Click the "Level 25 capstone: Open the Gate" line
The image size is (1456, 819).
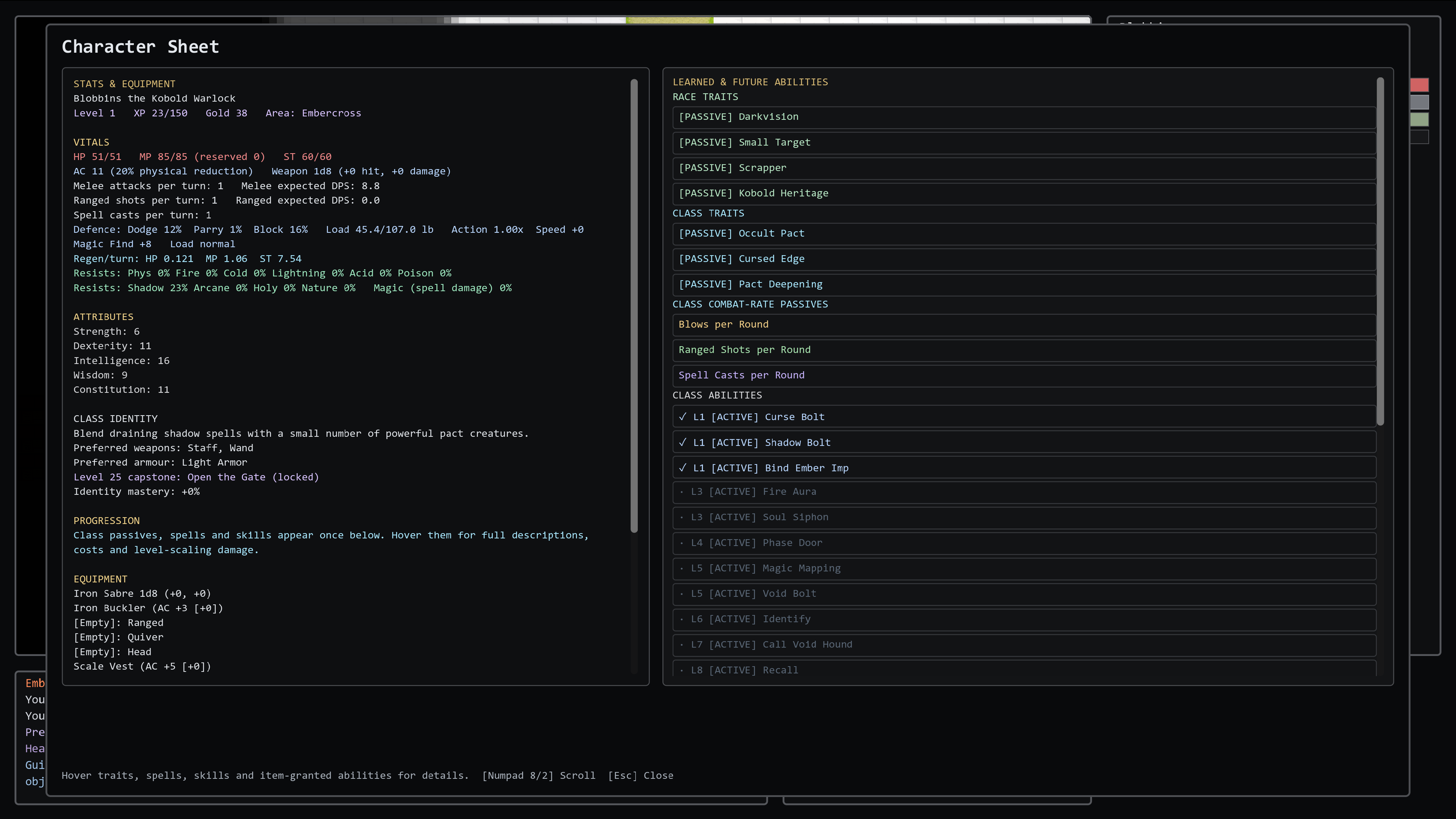[x=196, y=477]
